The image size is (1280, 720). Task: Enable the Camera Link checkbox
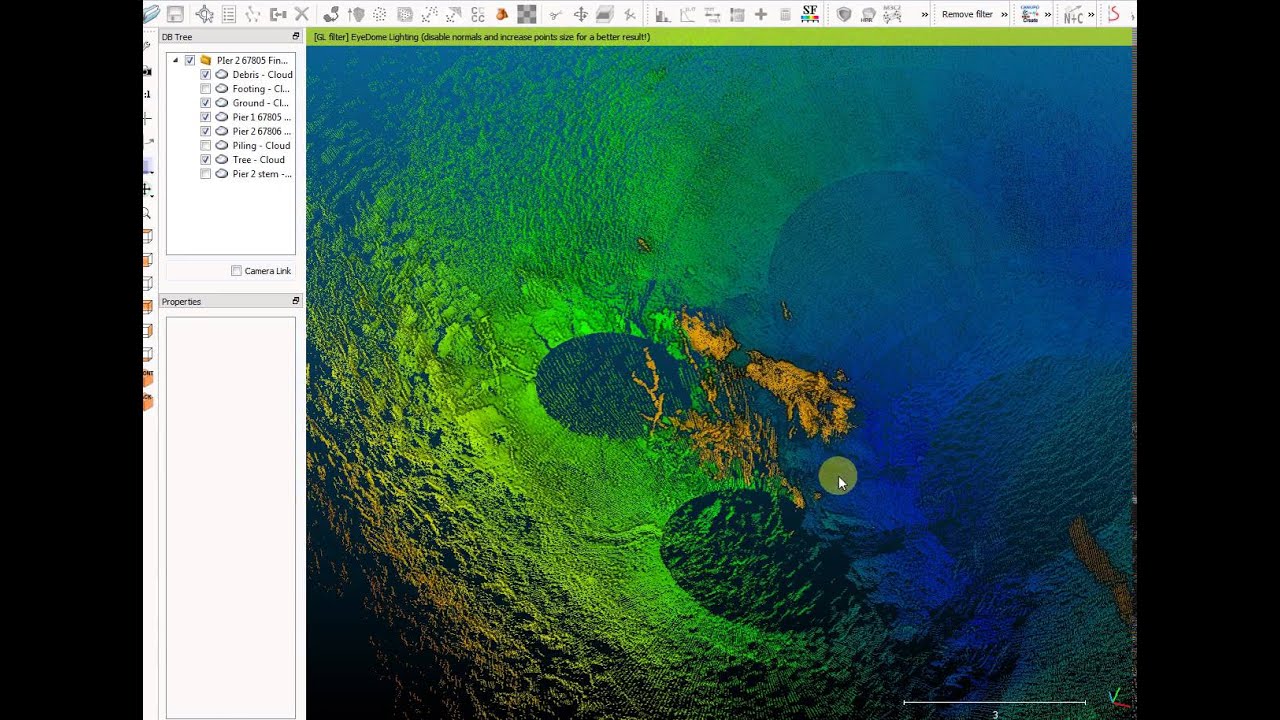237,271
